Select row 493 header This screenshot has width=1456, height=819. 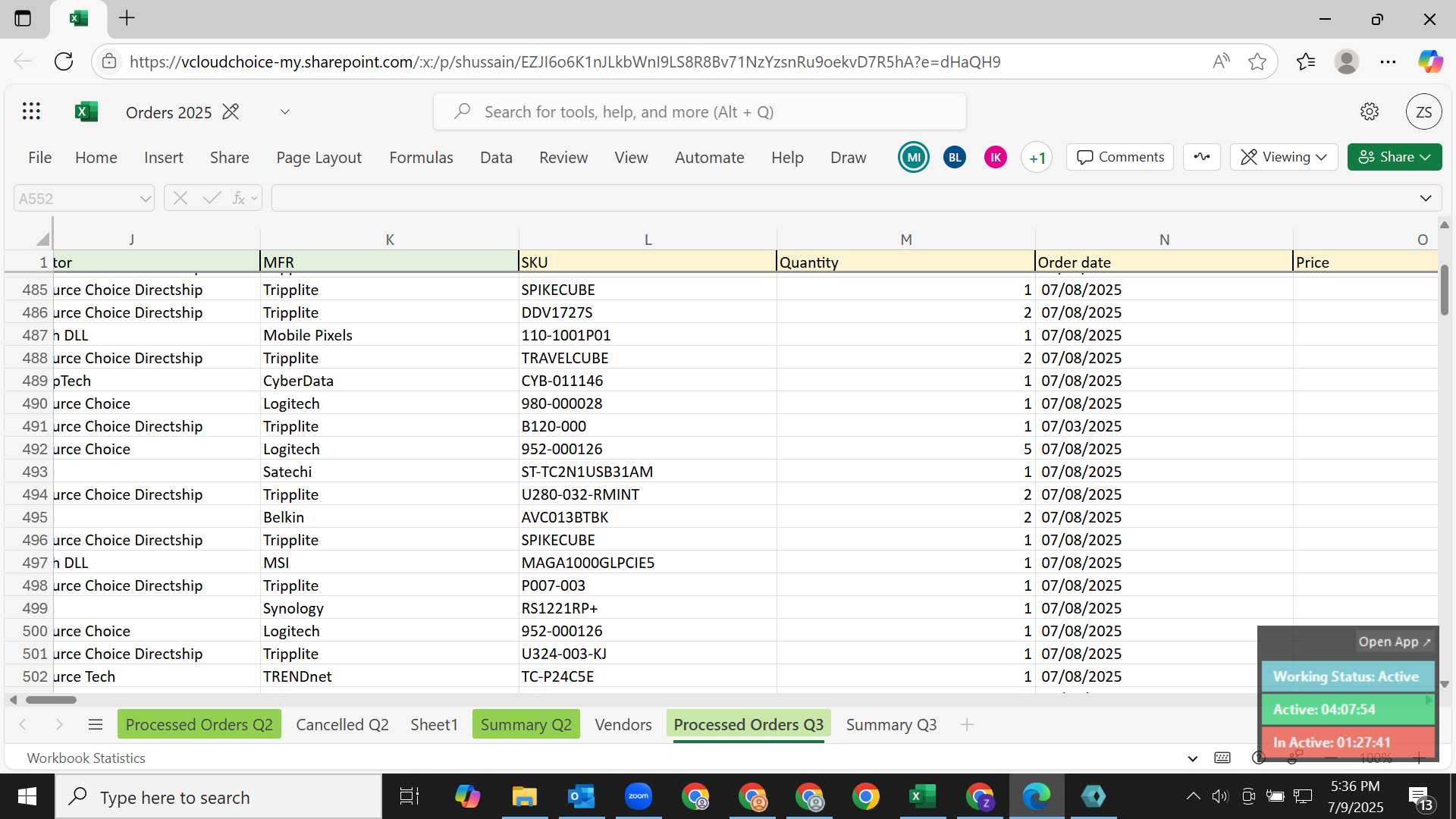tap(29, 472)
